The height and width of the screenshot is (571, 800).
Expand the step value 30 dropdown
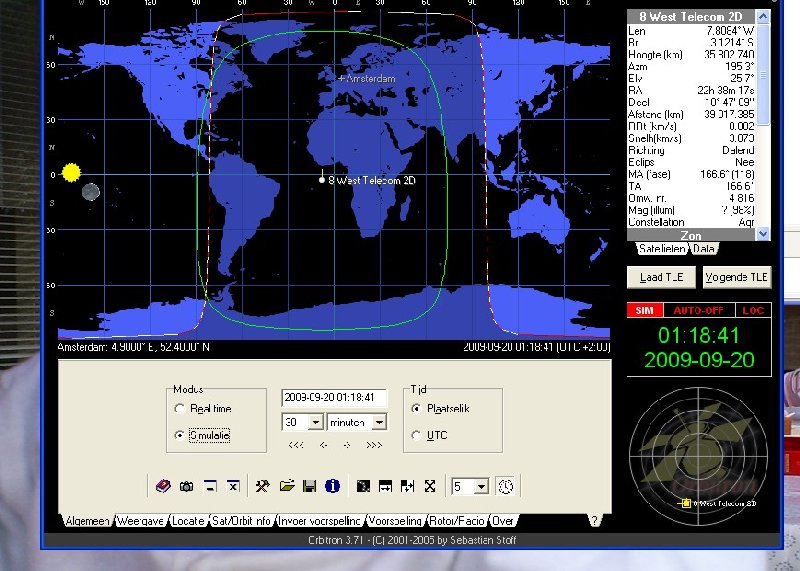tap(316, 423)
